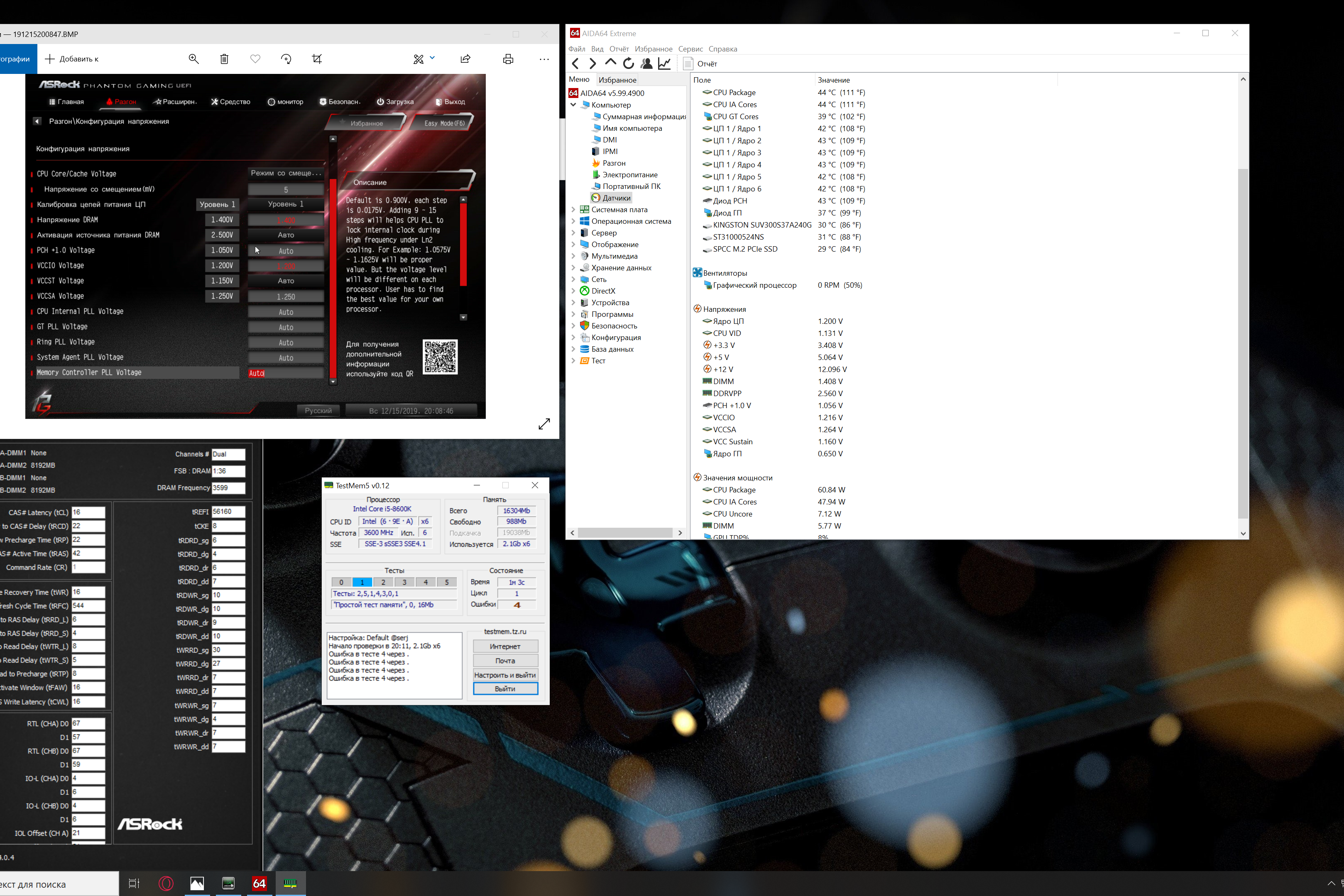Collapse the Компьютер tree node
Screen dimensions: 1344x896
(x=573, y=105)
